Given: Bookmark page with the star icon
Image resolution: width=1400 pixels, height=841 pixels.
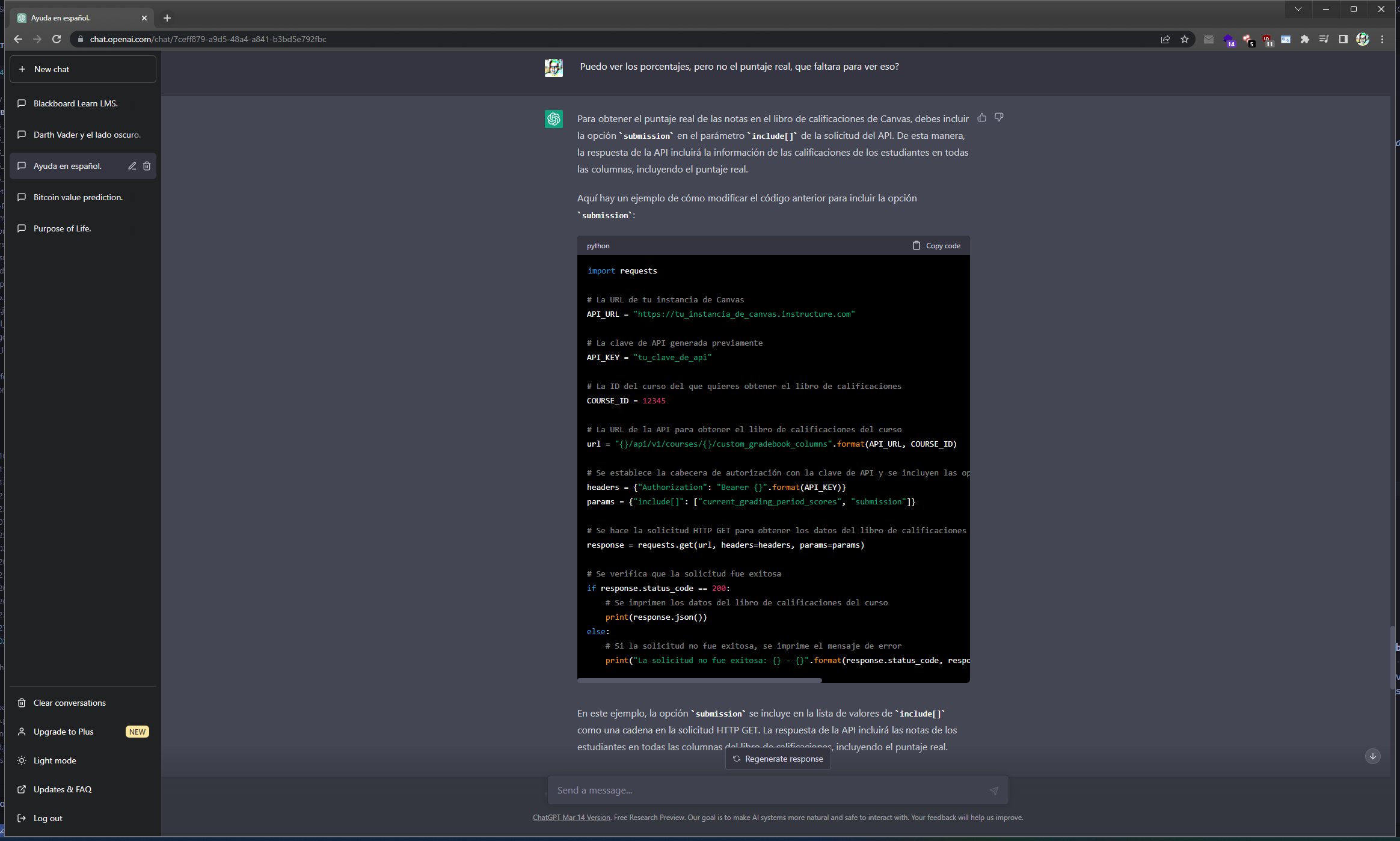Looking at the screenshot, I should 1185,39.
